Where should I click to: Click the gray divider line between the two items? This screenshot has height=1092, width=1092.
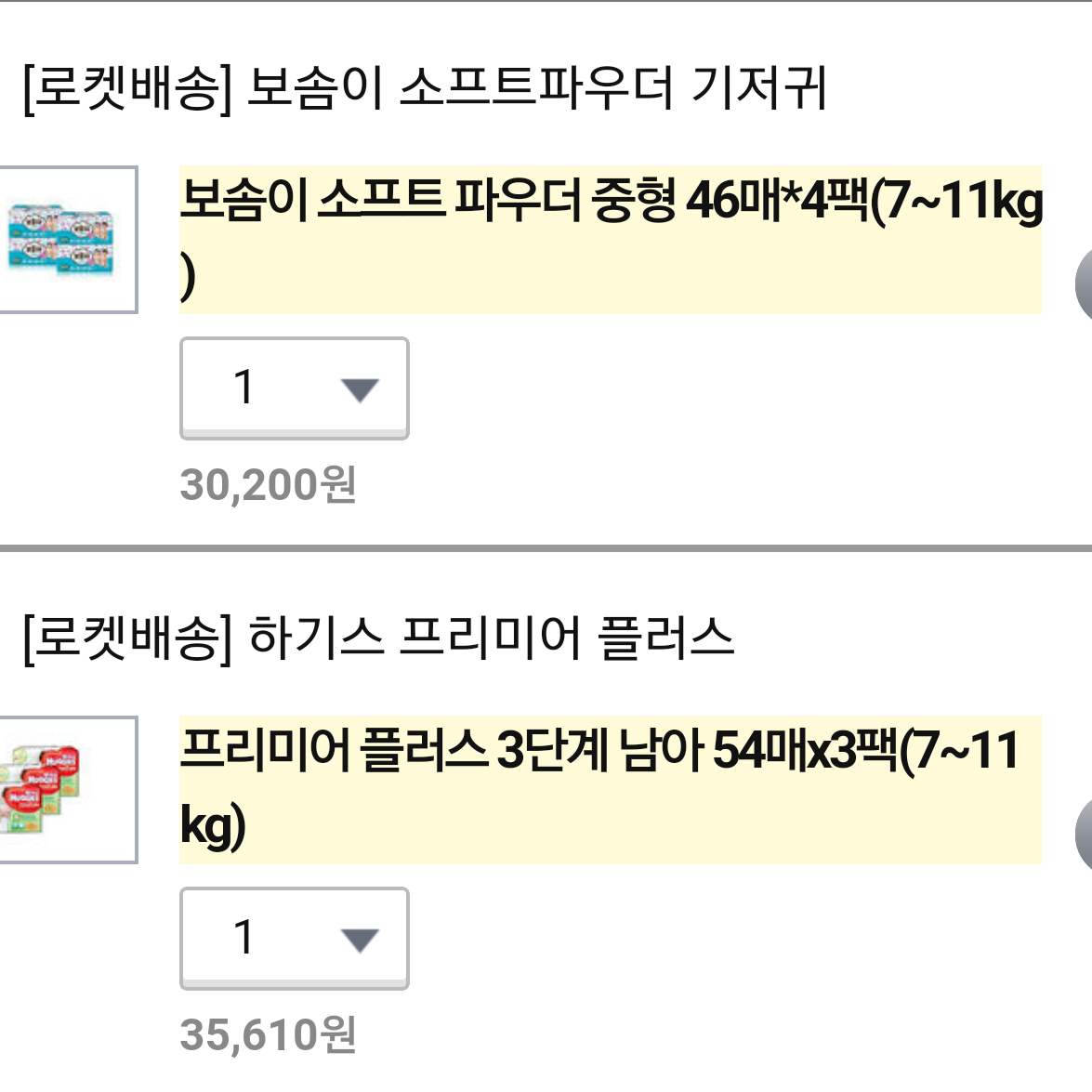point(546,548)
